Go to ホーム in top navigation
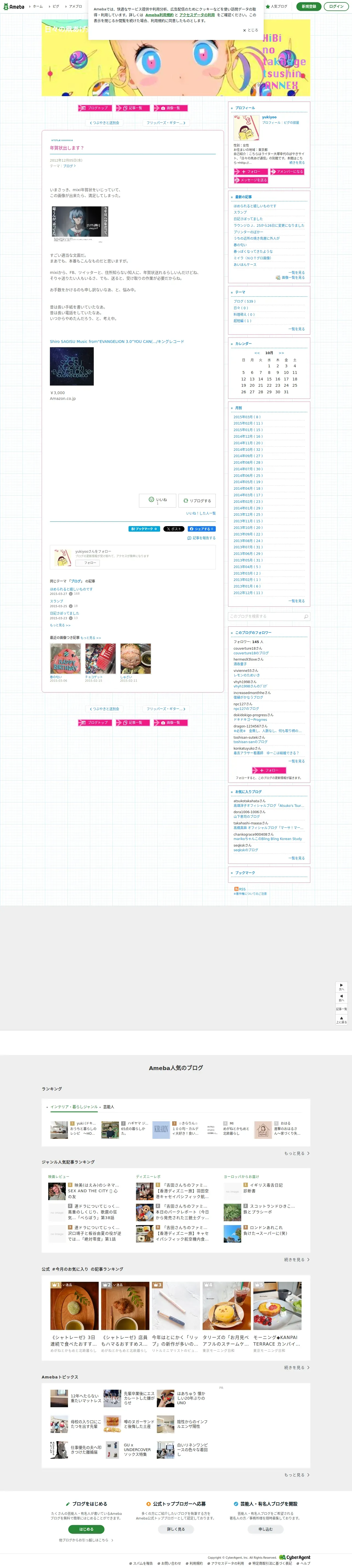 [36, 7]
